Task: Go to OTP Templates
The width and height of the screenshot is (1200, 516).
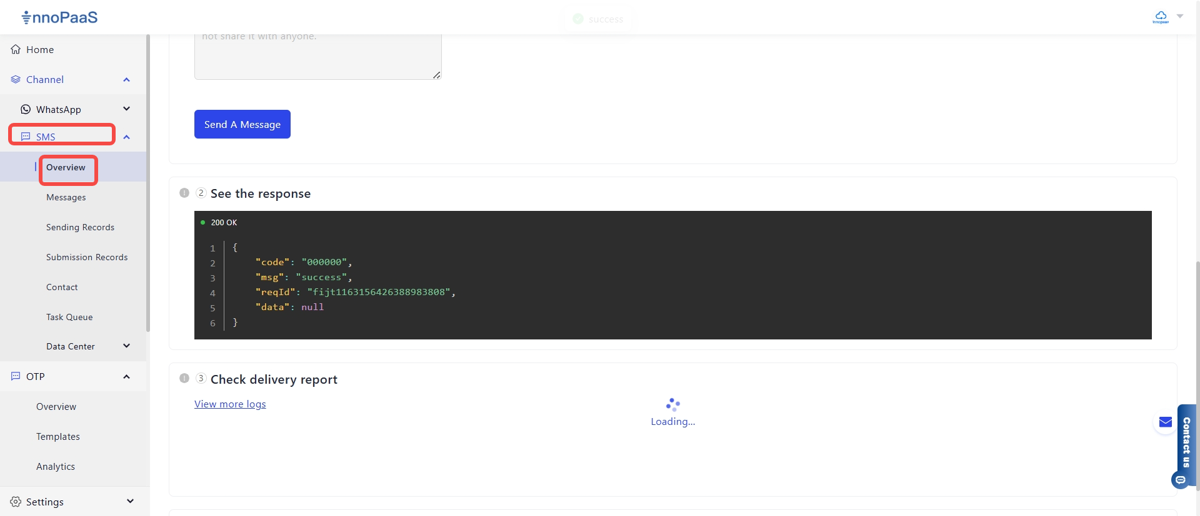Action: click(58, 437)
